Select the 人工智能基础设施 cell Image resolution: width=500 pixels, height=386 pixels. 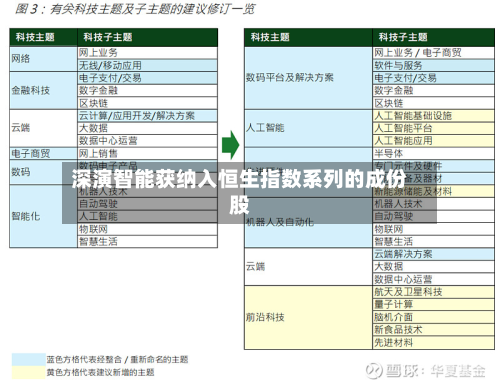(x=433, y=116)
